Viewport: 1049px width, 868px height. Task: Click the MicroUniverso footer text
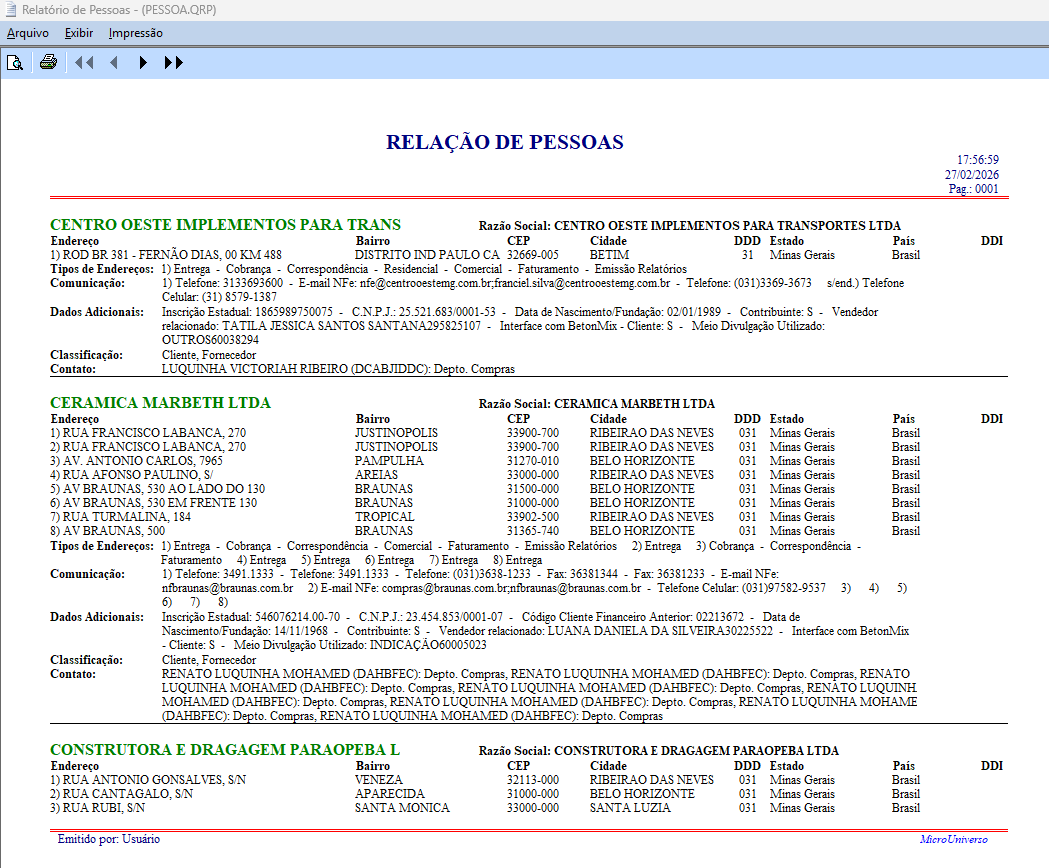point(953,840)
